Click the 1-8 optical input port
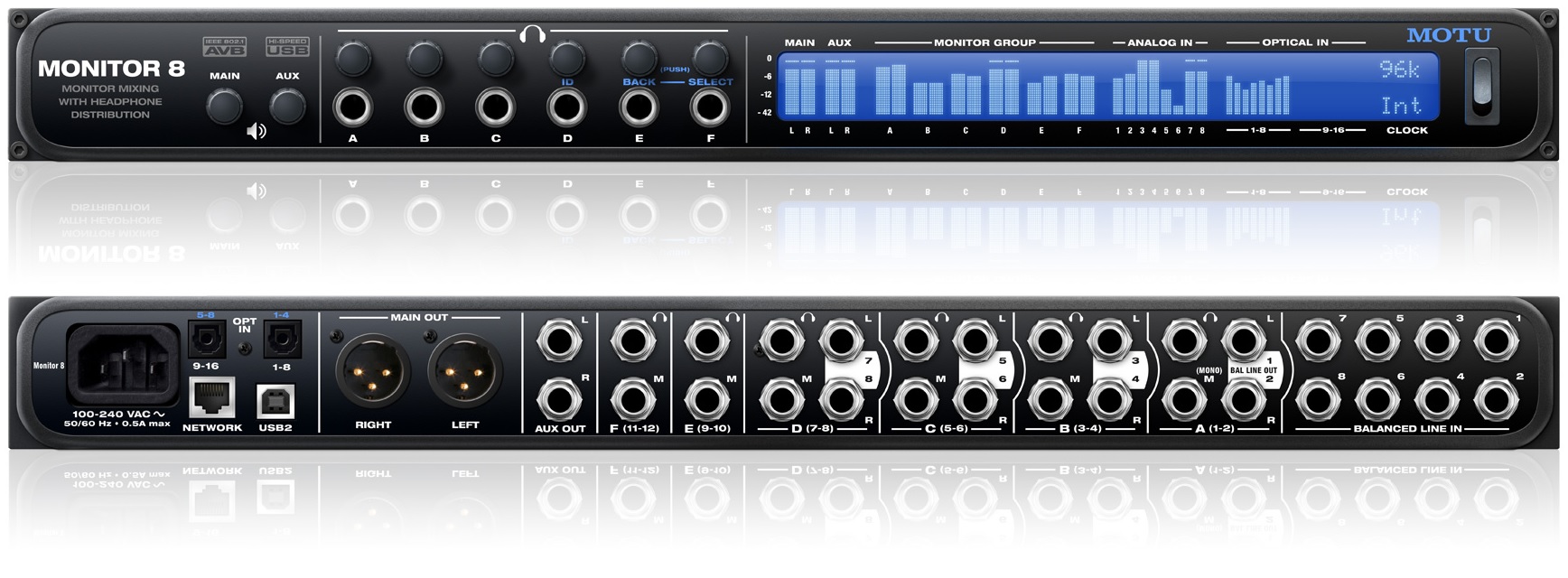The image size is (1568, 578). 281,341
